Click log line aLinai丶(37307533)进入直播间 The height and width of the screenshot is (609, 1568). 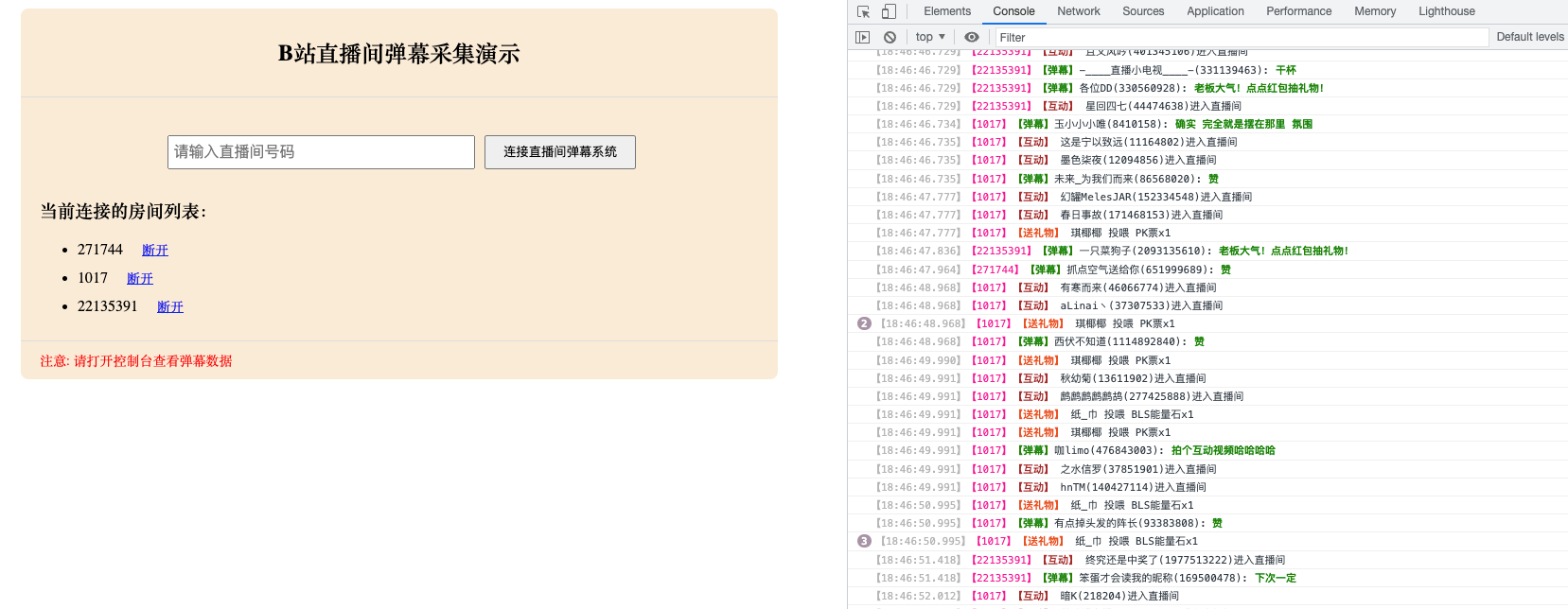(x=1207, y=305)
